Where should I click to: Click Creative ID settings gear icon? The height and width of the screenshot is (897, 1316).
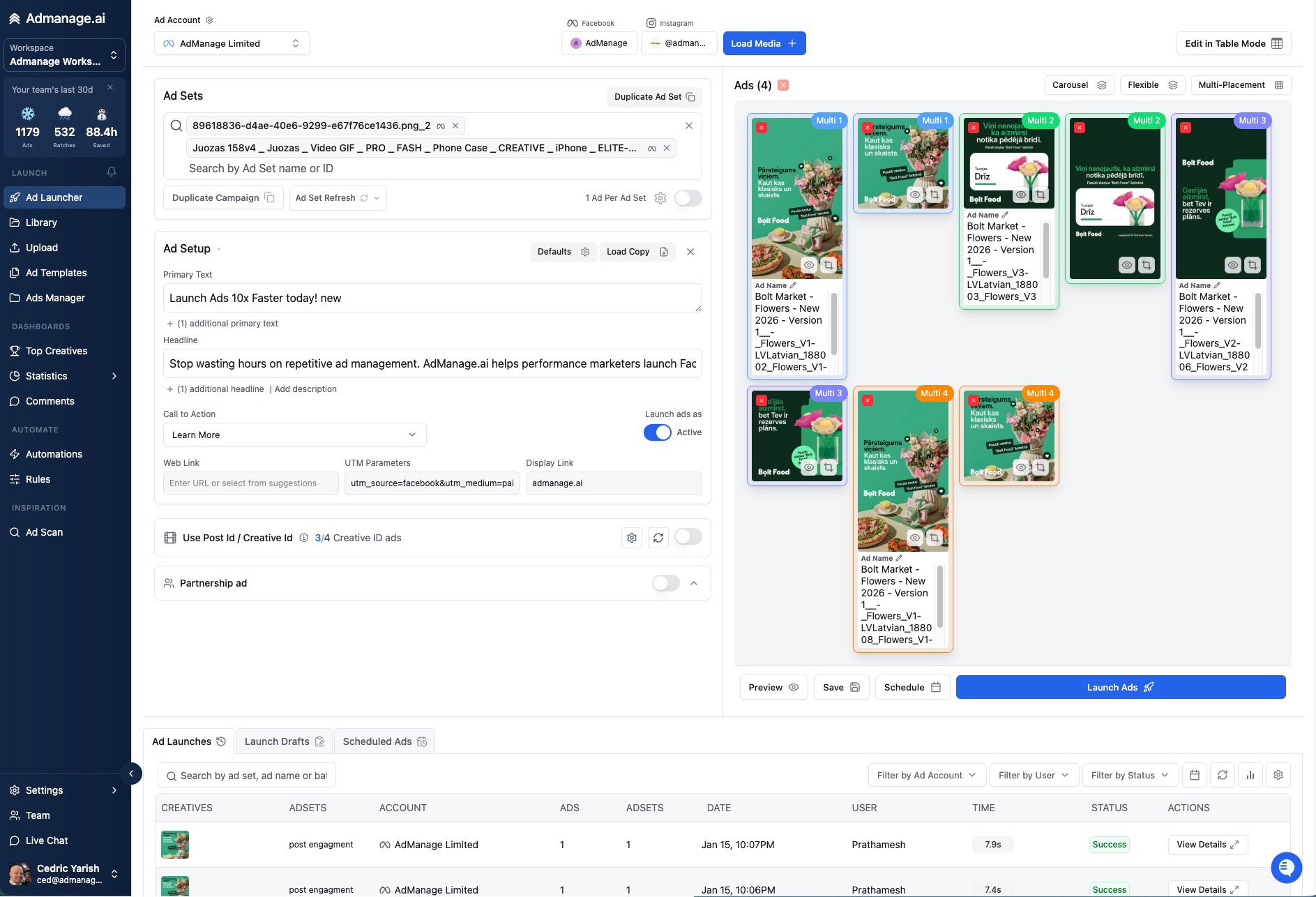tap(632, 538)
